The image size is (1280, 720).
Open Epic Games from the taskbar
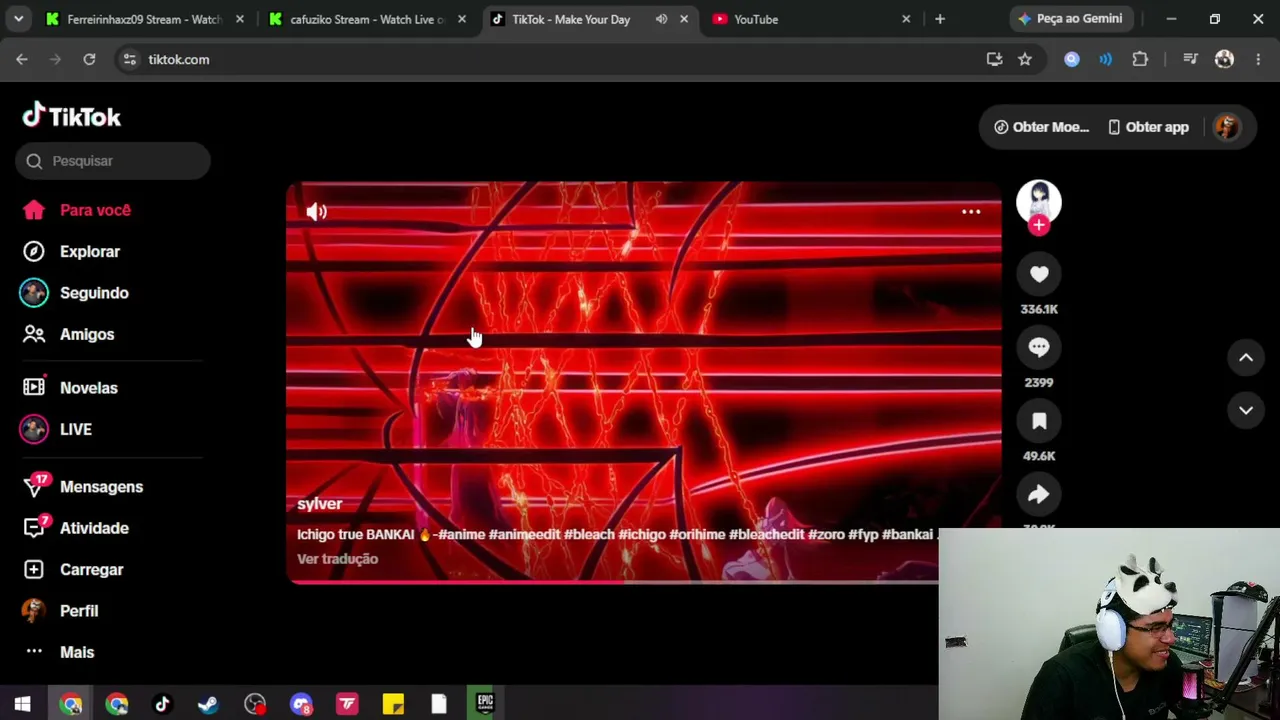point(485,704)
